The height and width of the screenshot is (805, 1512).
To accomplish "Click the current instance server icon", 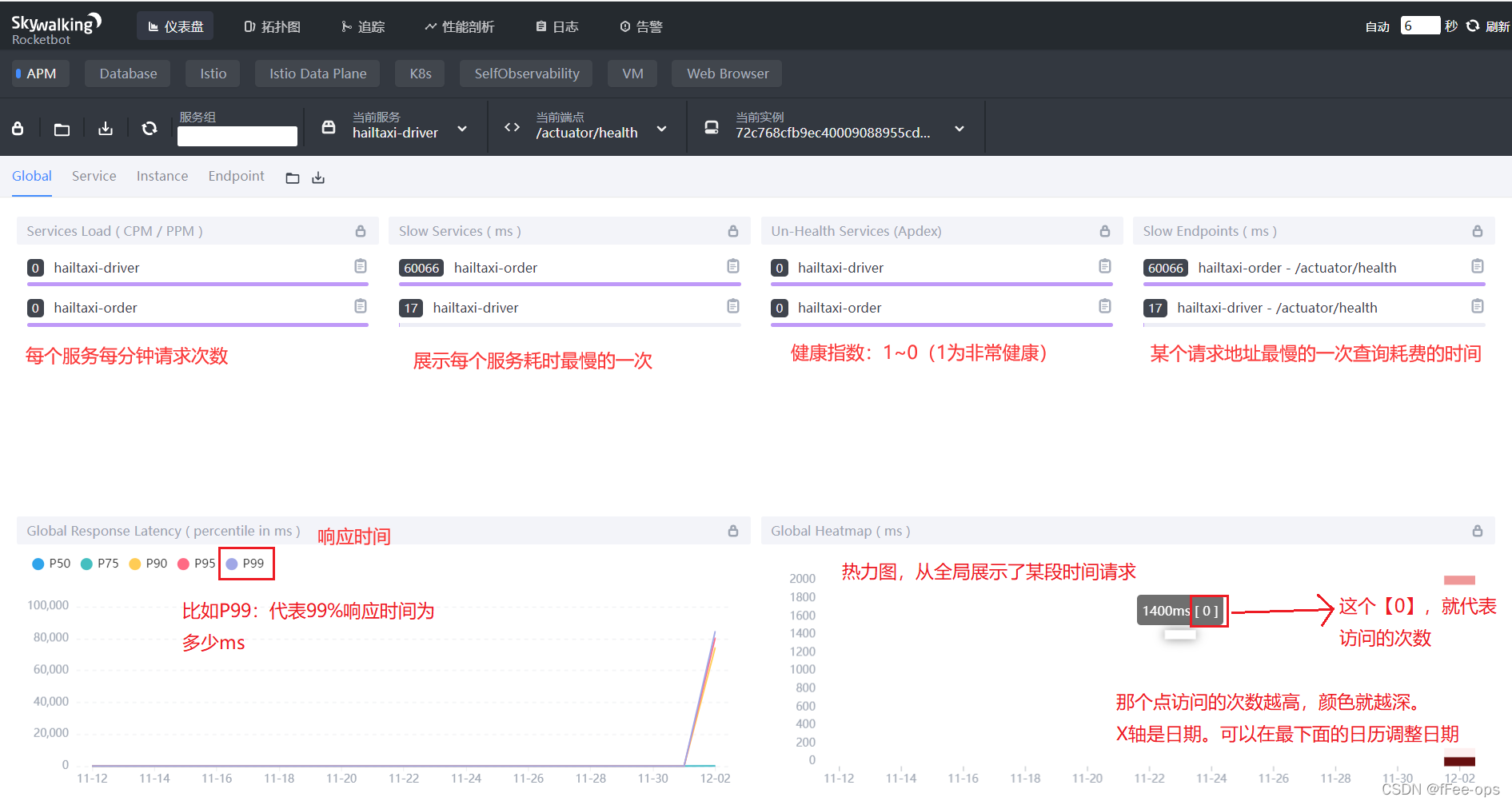I will [x=712, y=127].
